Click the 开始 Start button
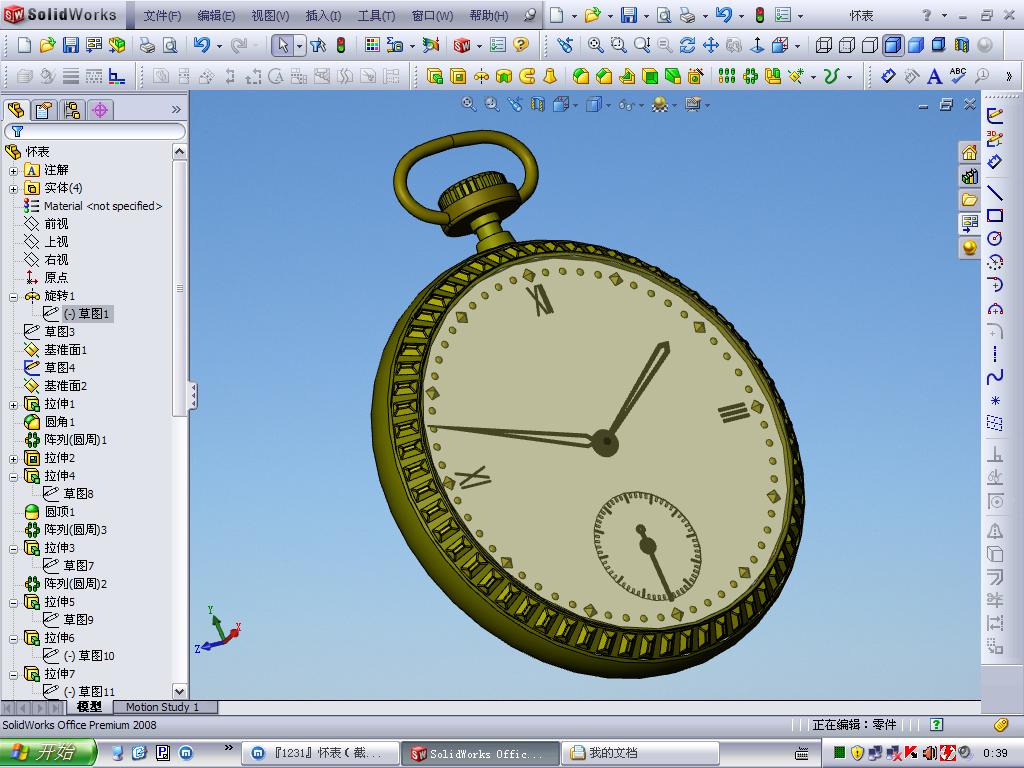 point(48,752)
